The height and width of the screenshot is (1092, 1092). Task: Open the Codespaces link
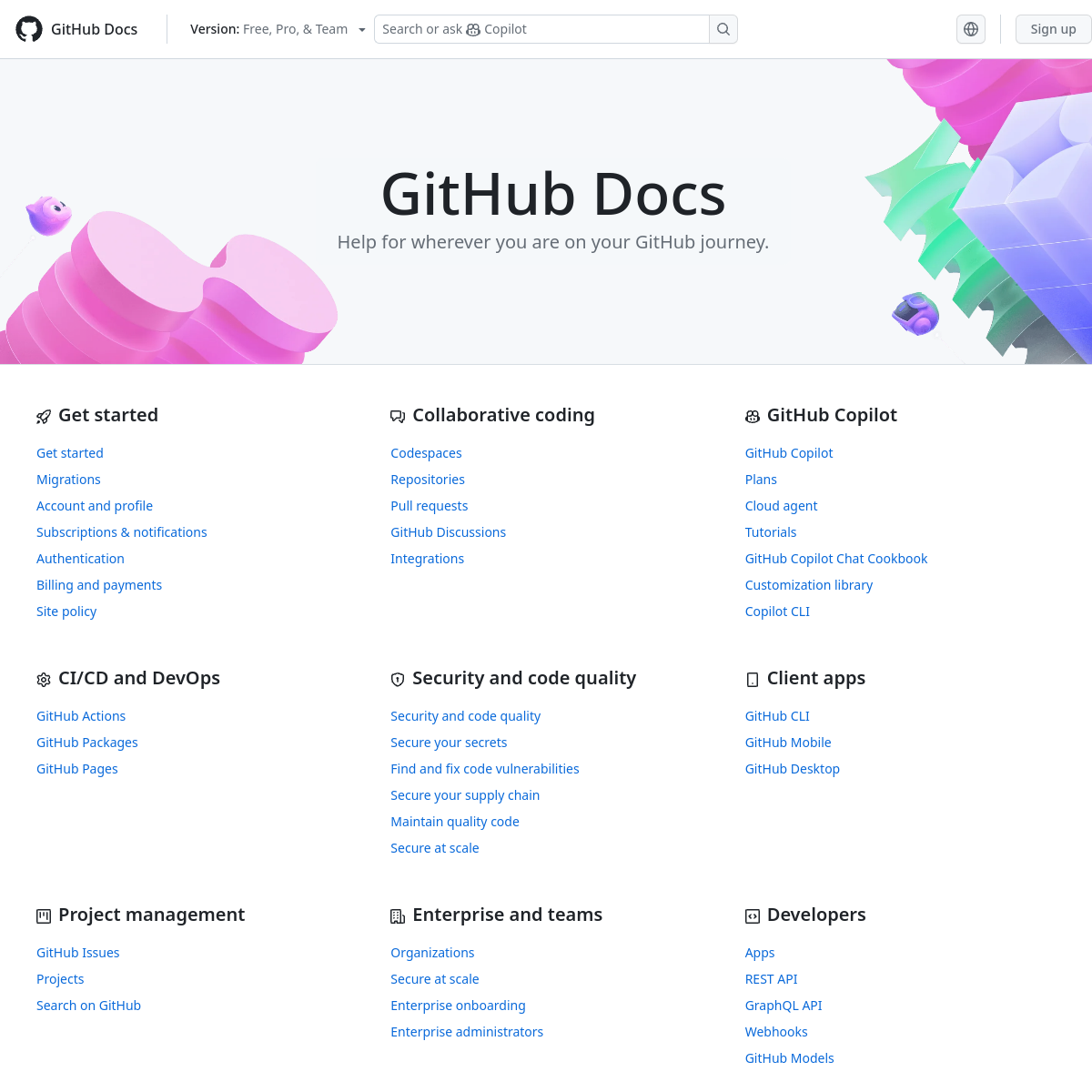[426, 452]
